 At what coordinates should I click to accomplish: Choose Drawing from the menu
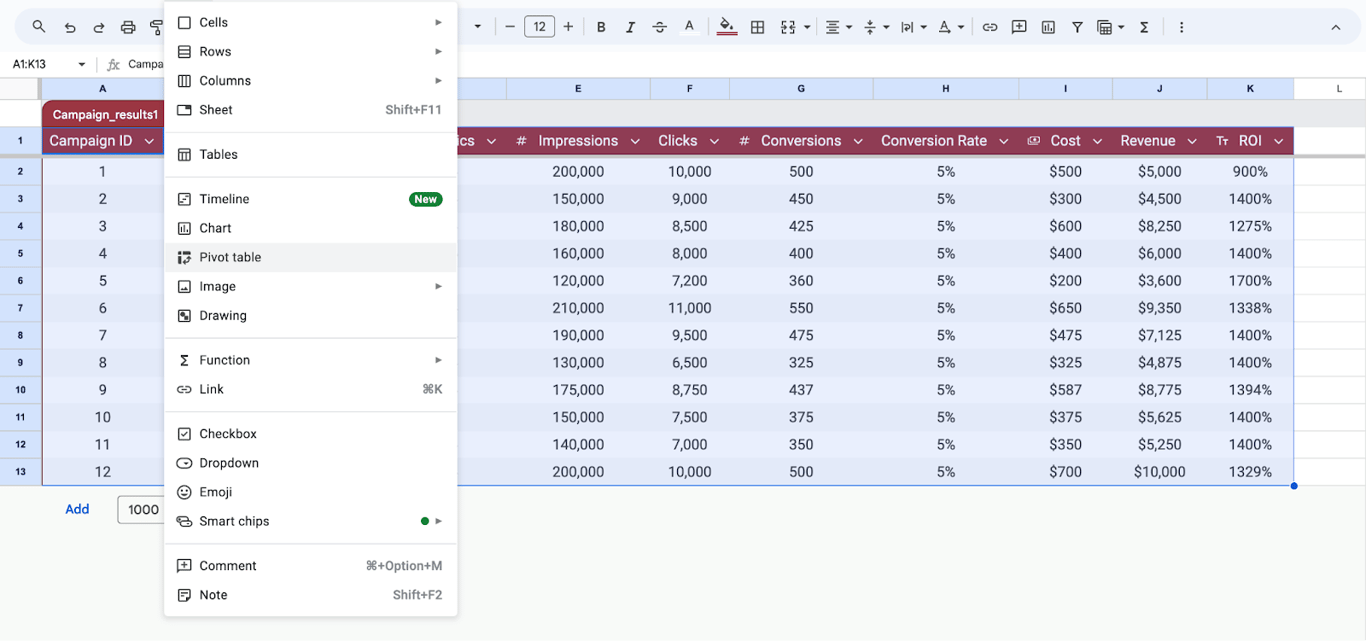(x=310, y=315)
